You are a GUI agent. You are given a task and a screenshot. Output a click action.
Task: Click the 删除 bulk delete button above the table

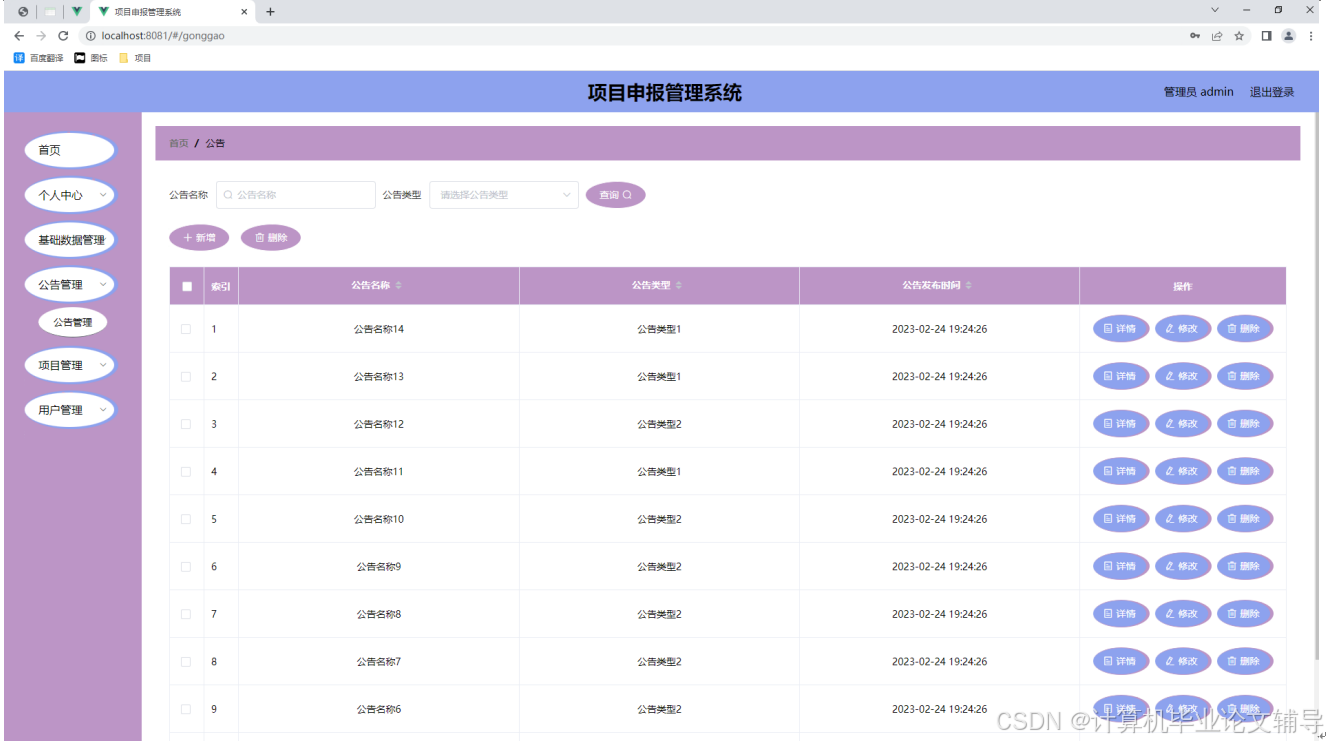(x=271, y=237)
